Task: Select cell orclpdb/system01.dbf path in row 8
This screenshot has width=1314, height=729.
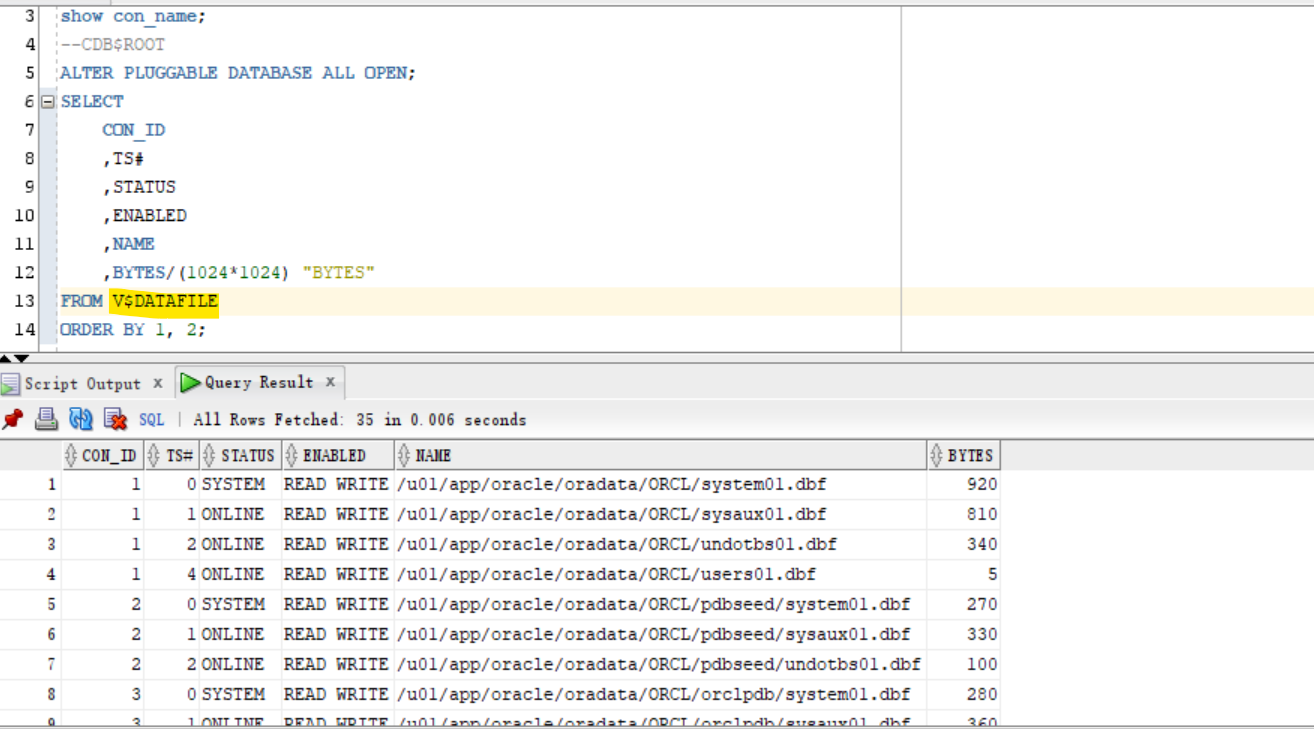Action: (x=660, y=694)
